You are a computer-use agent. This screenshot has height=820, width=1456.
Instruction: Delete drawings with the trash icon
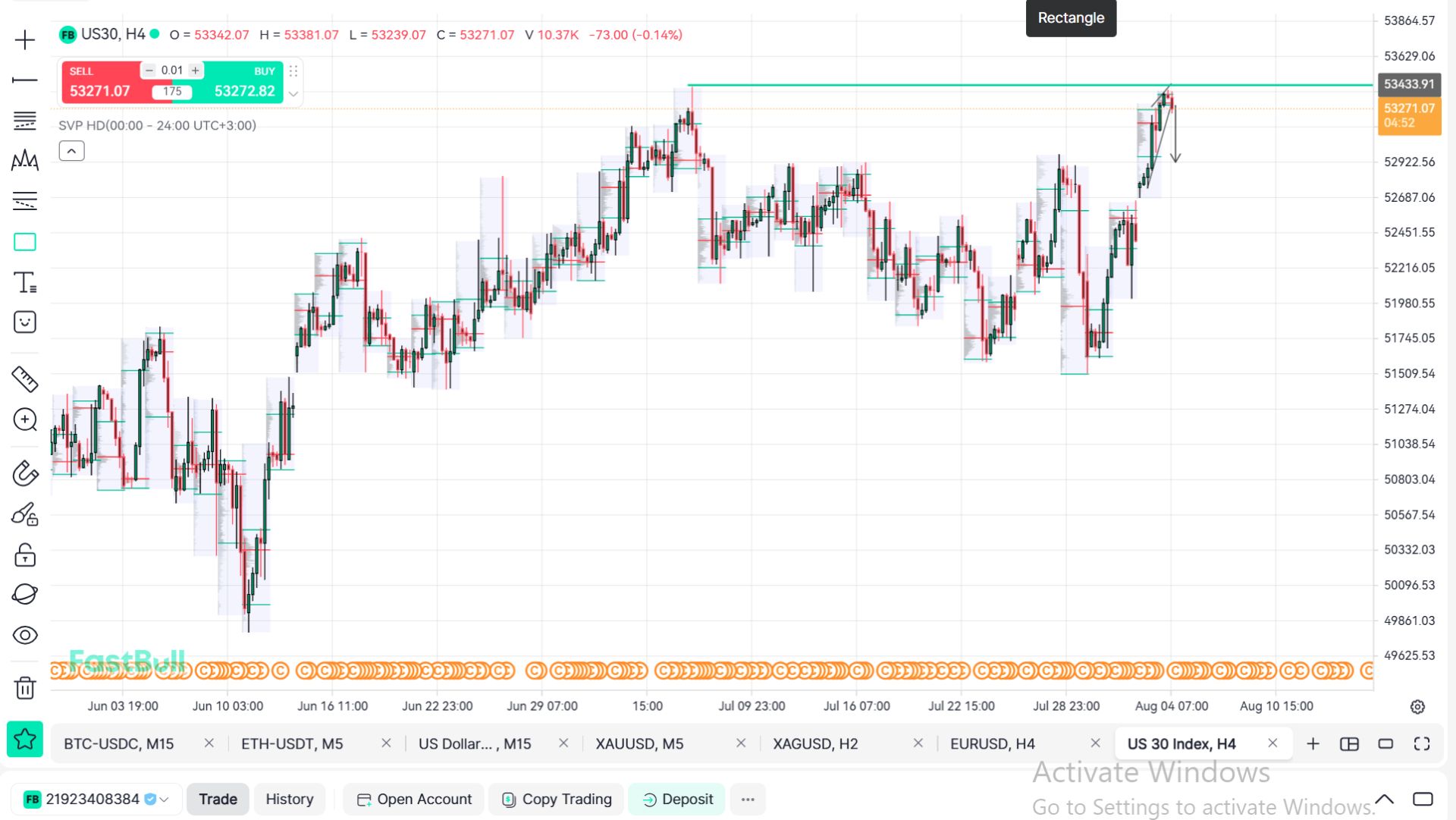[25, 687]
